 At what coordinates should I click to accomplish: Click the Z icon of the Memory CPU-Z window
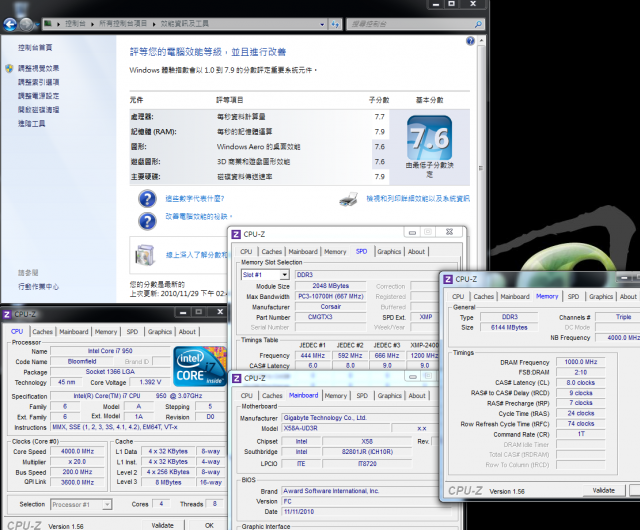coord(448,279)
